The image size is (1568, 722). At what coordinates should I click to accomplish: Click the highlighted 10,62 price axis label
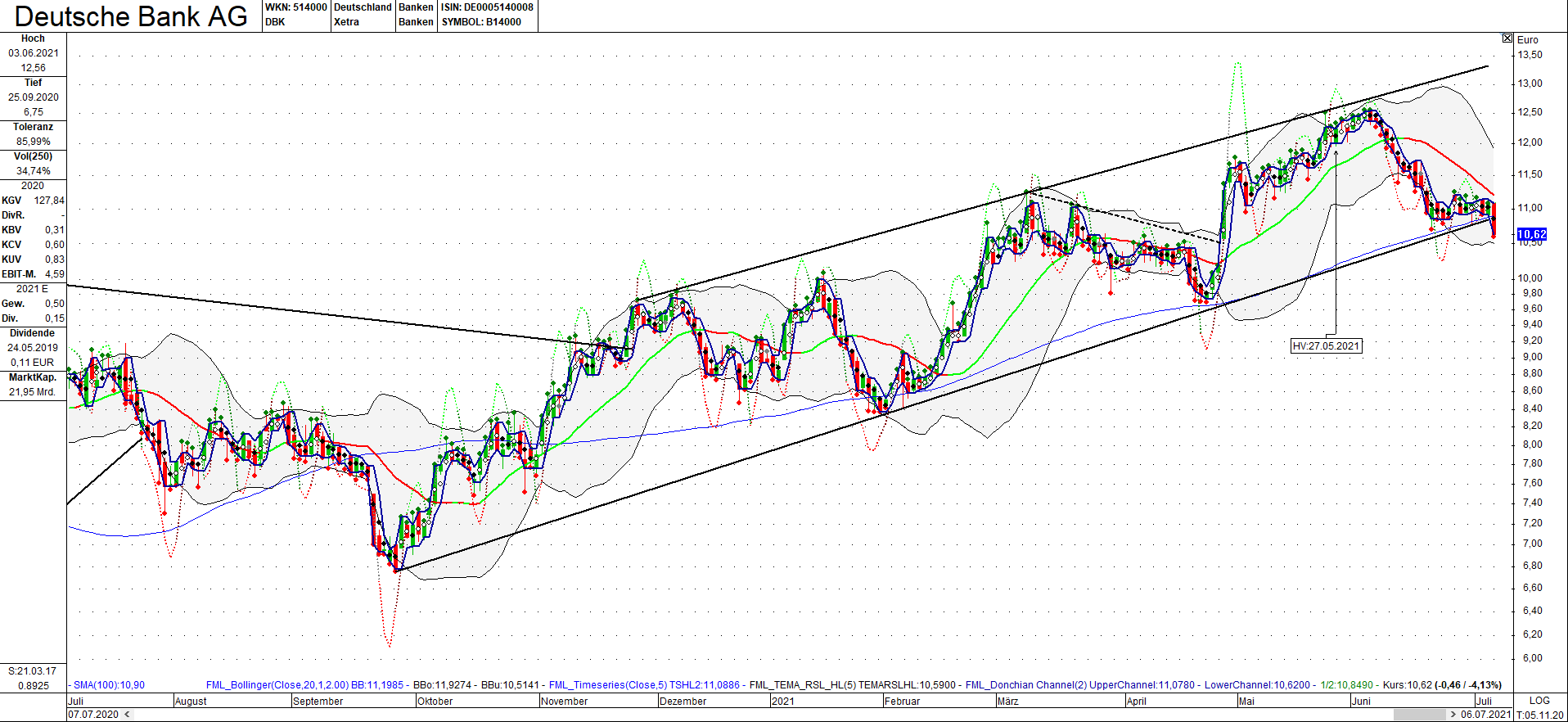1532,234
